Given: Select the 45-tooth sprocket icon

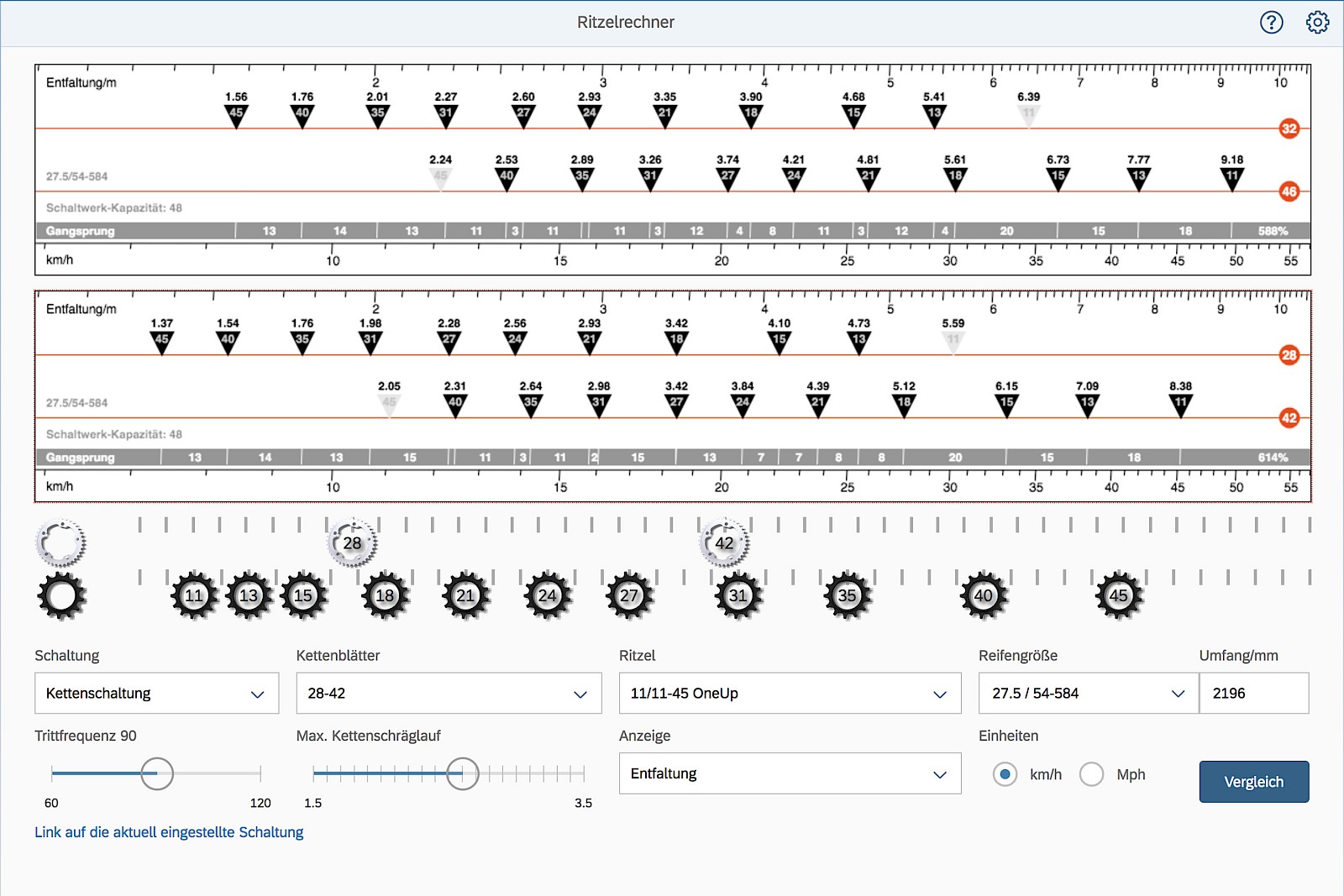Looking at the screenshot, I should 1118,596.
